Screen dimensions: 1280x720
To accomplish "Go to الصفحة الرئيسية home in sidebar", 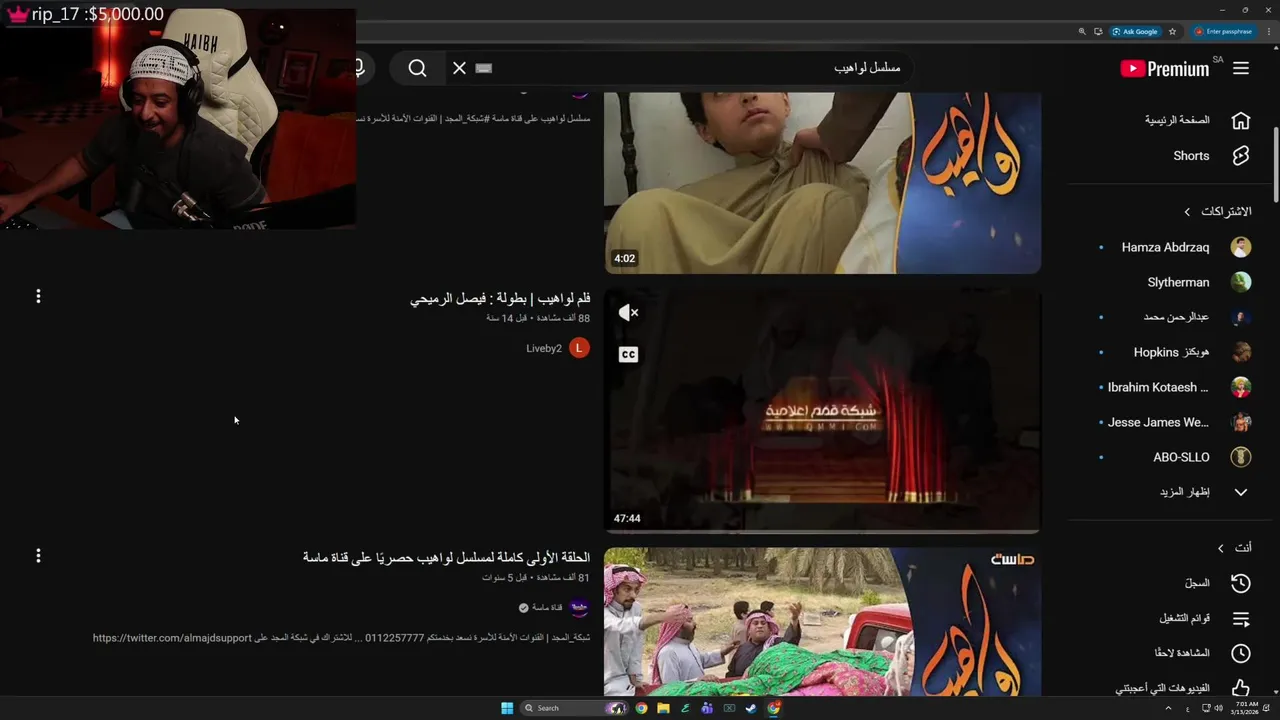I will (1177, 120).
